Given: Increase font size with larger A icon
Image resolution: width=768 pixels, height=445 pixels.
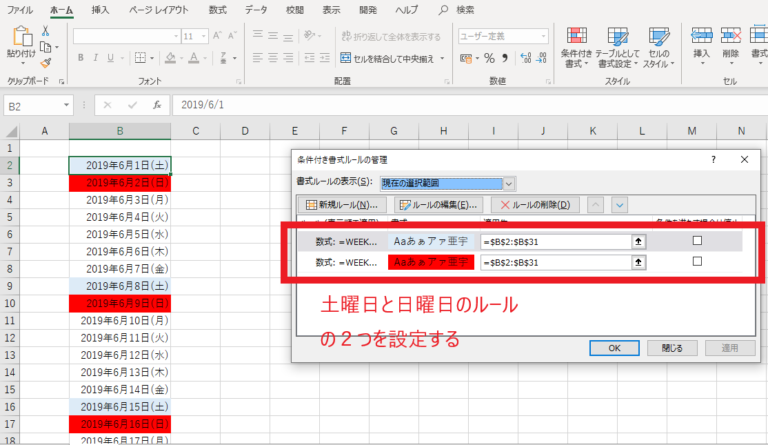Looking at the screenshot, I should coord(217,35).
